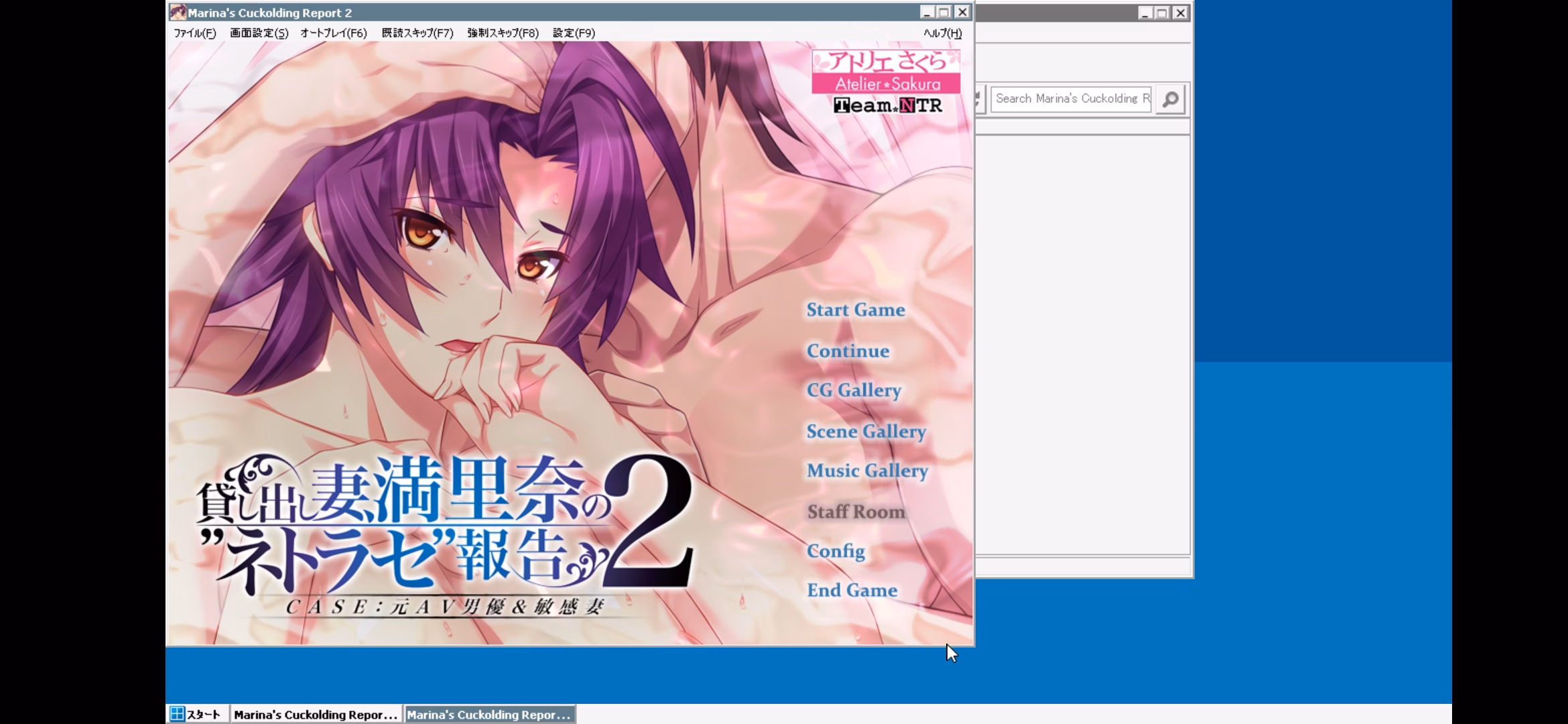Open the Music Gallery
1568x724 pixels.
(866, 471)
